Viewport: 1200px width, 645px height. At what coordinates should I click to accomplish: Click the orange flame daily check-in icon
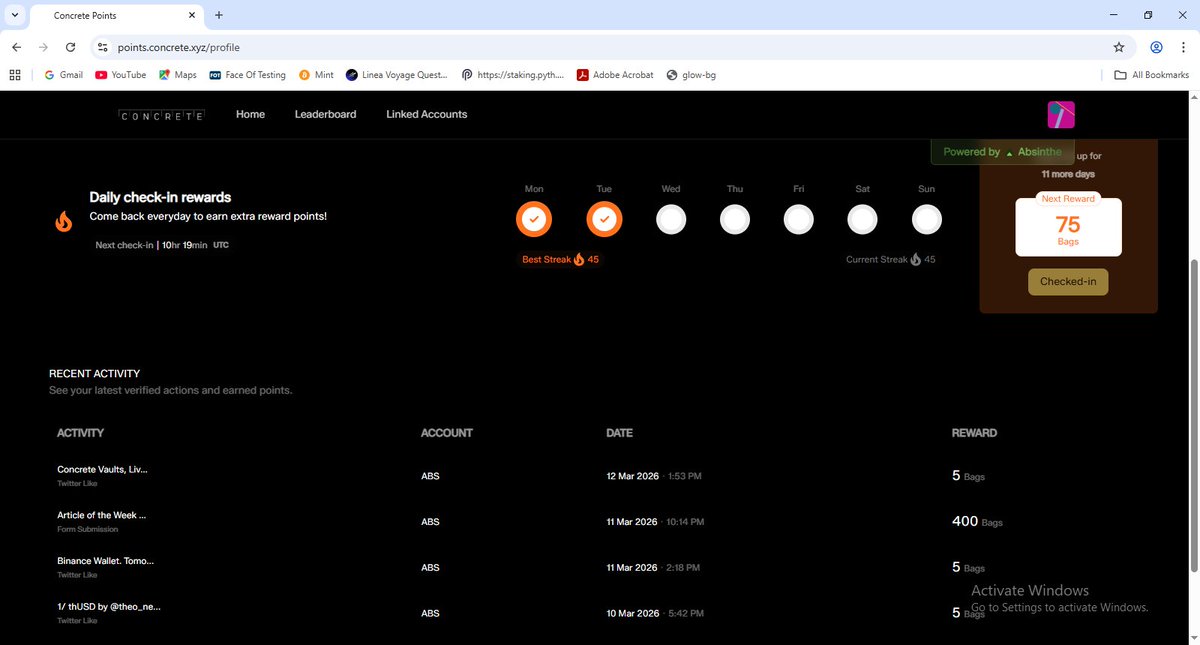click(64, 221)
